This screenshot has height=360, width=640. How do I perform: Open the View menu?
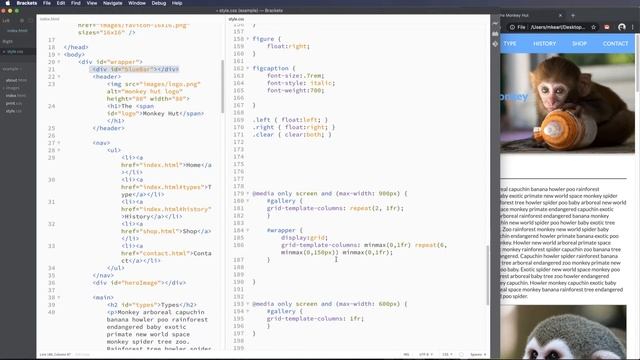[x=92, y=3]
